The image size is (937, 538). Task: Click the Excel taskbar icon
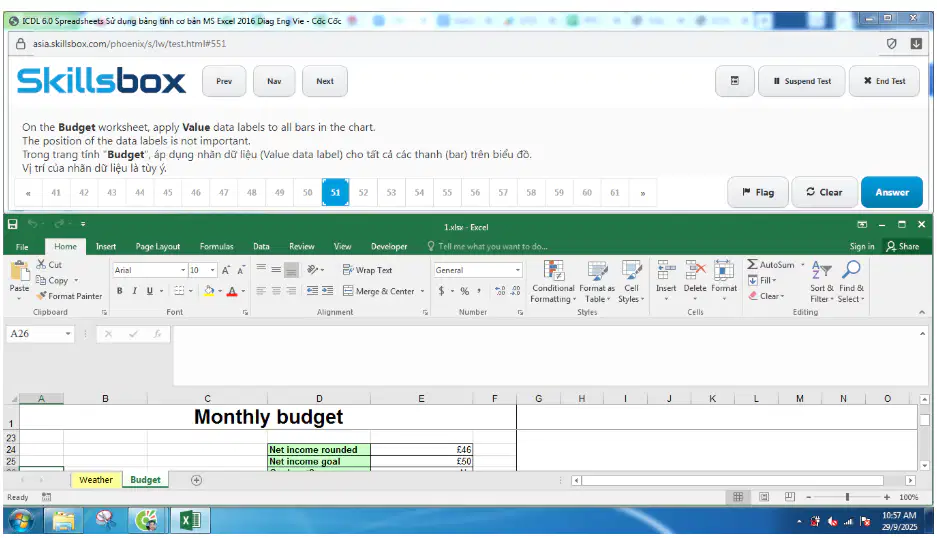(190, 521)
